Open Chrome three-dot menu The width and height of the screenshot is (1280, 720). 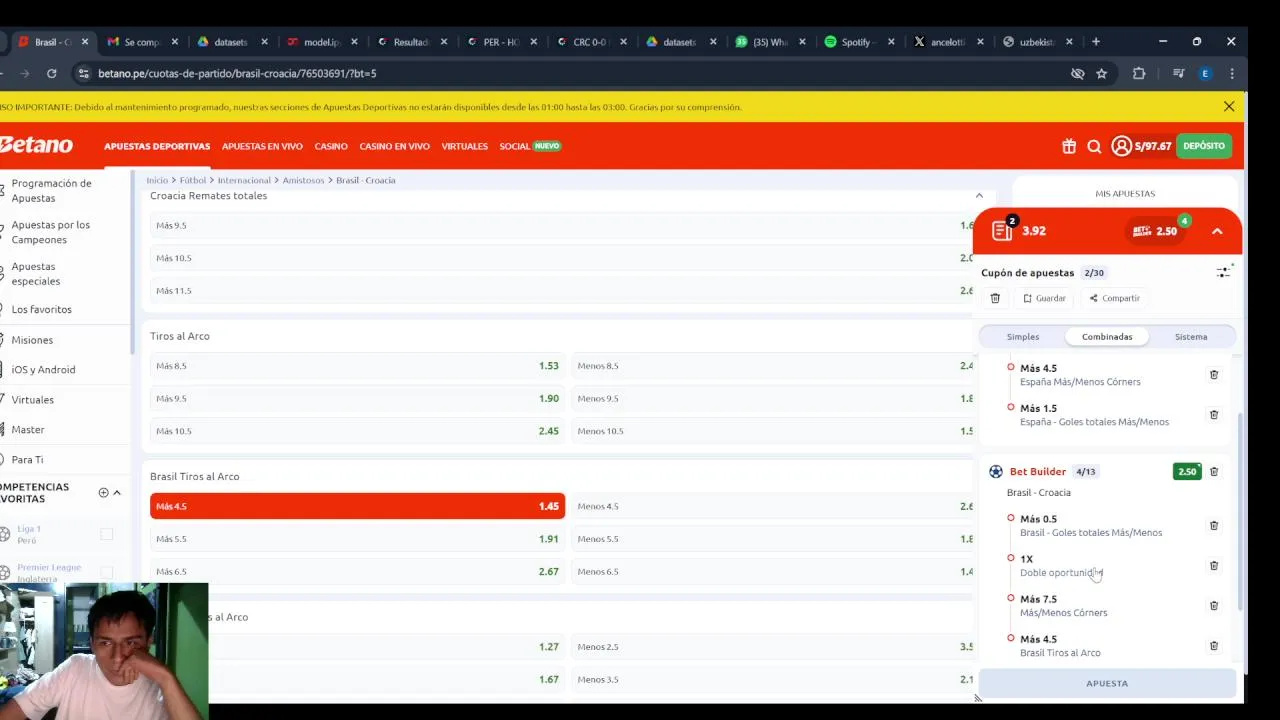(1232, 73)
